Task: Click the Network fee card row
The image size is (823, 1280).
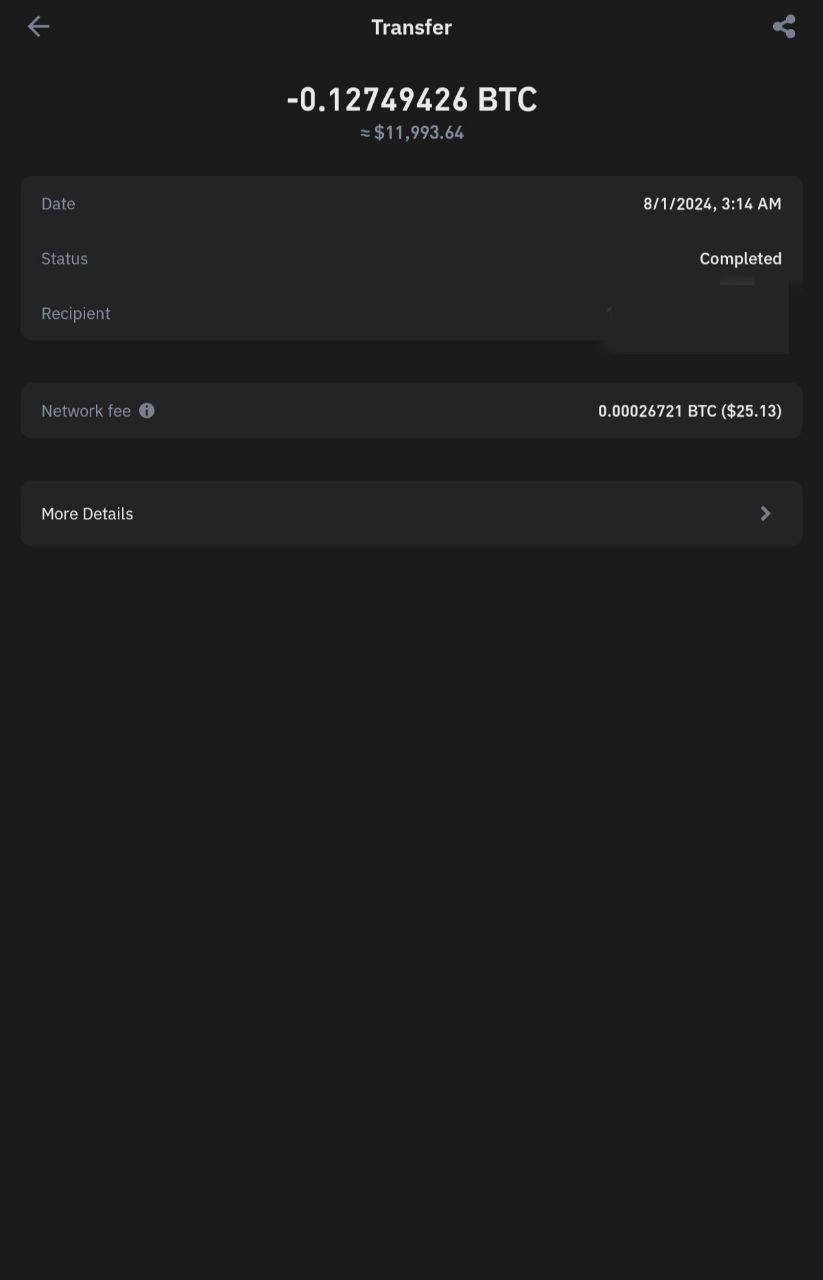Action: coord(411,410)
